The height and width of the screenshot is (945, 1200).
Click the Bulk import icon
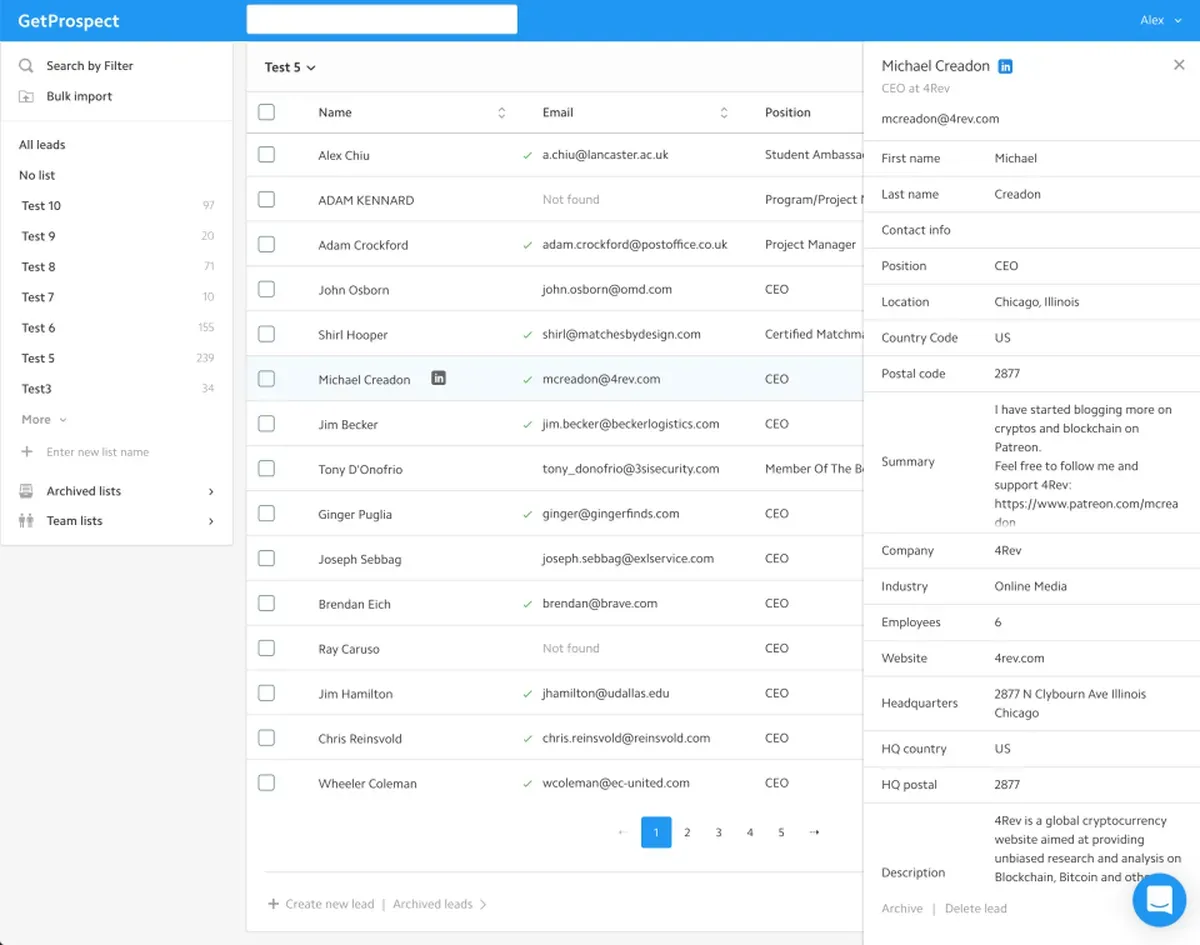click(25, 95)
